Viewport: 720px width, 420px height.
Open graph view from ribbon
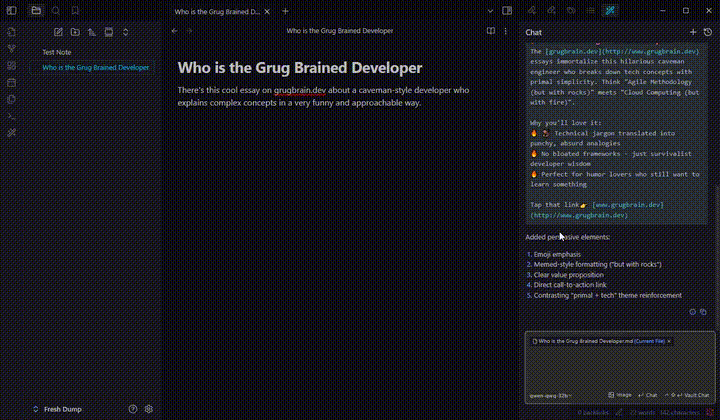(x=11, y=49)
